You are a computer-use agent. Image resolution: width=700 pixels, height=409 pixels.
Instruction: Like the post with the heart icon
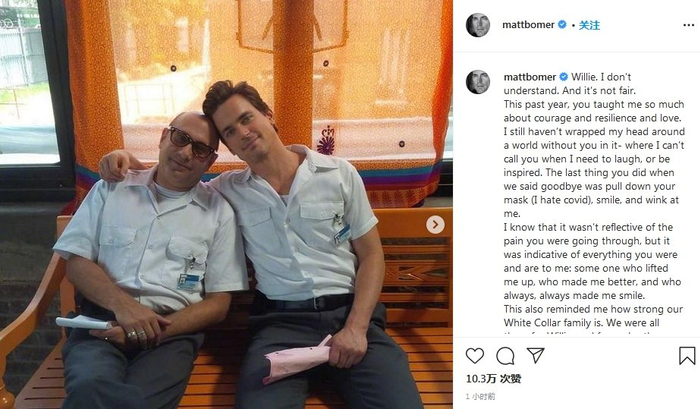pyautogui.click(x=475, y=356)
